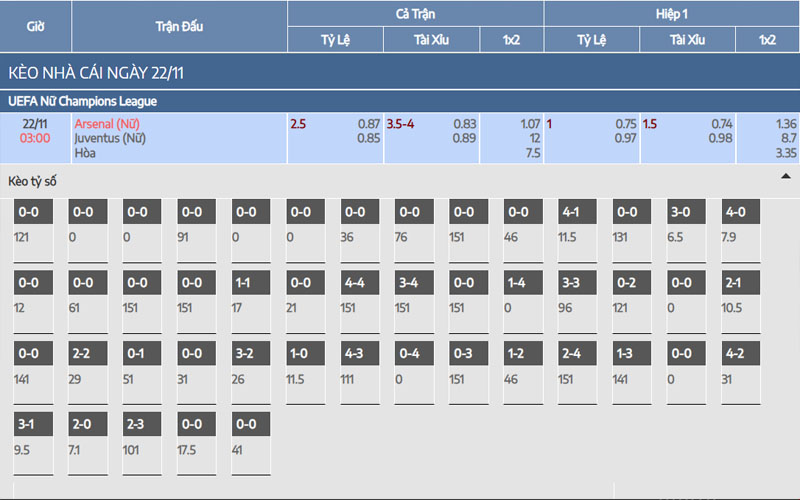This screenshot has width=800, height=500.
Task: Choose full-match Tài Xỉu odds 0.83
Action: tap(464, 123)
